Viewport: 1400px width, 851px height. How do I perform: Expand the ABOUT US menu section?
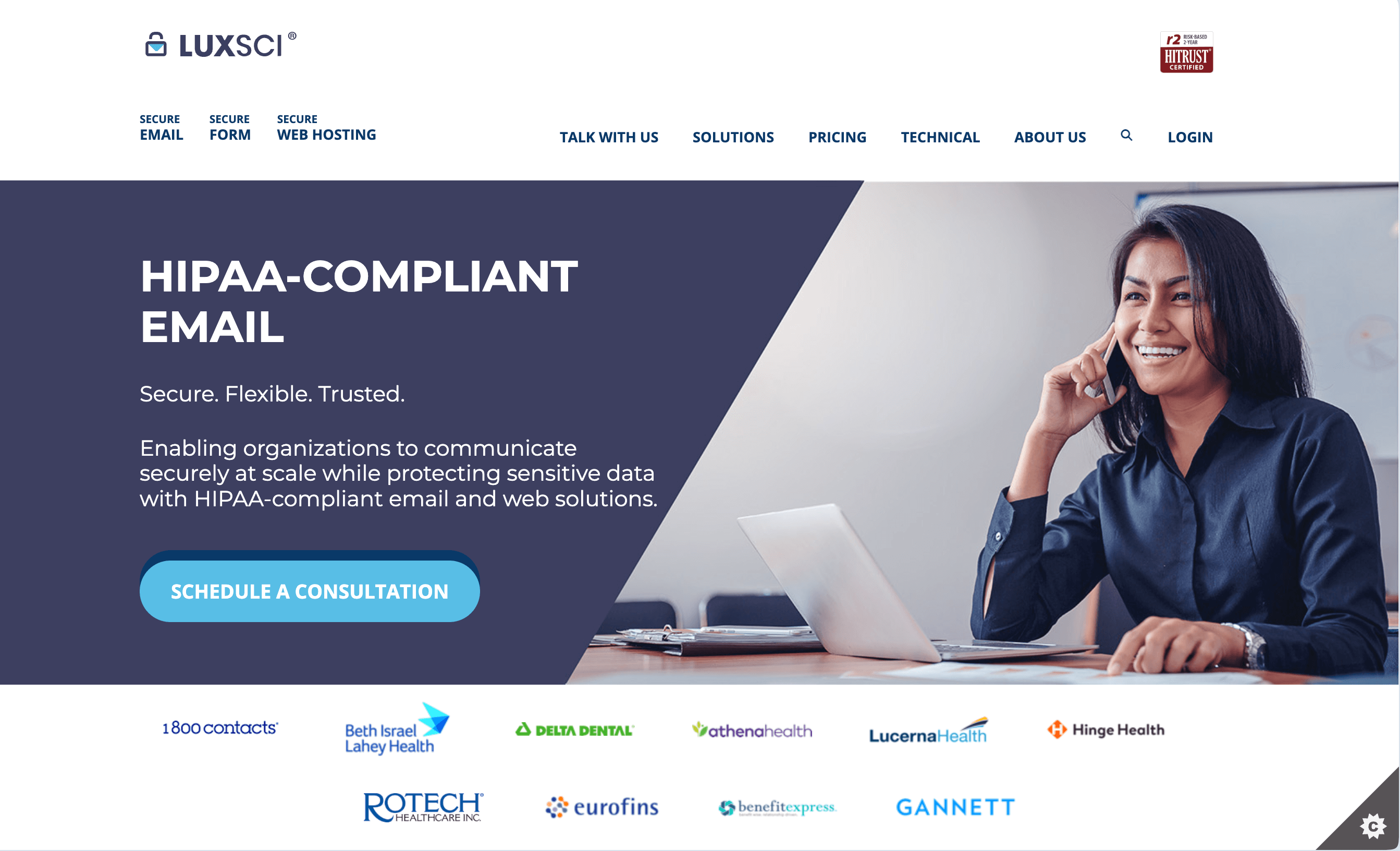(1049, 136)
